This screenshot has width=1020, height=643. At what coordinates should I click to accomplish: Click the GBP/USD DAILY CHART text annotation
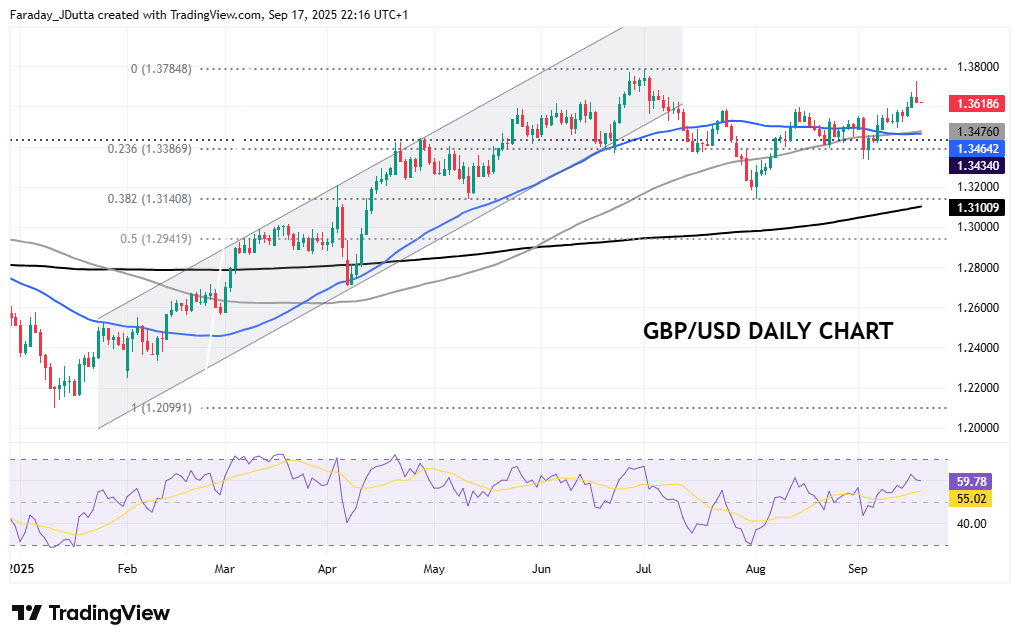coord(767,331)
